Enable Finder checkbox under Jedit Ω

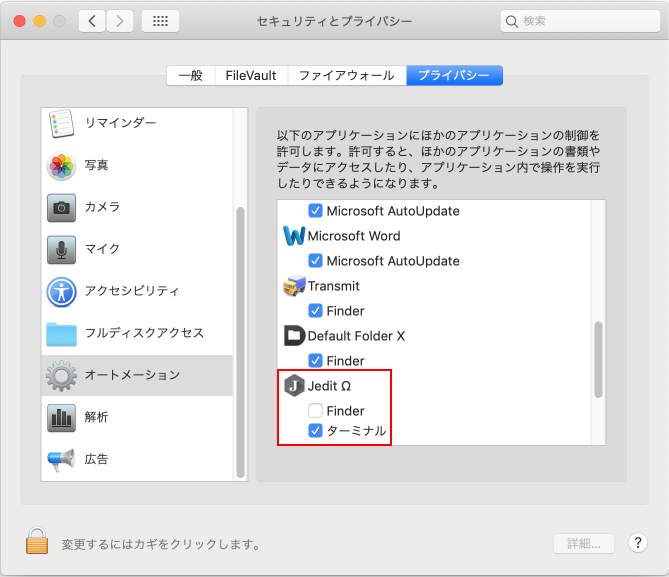point(315,411)
